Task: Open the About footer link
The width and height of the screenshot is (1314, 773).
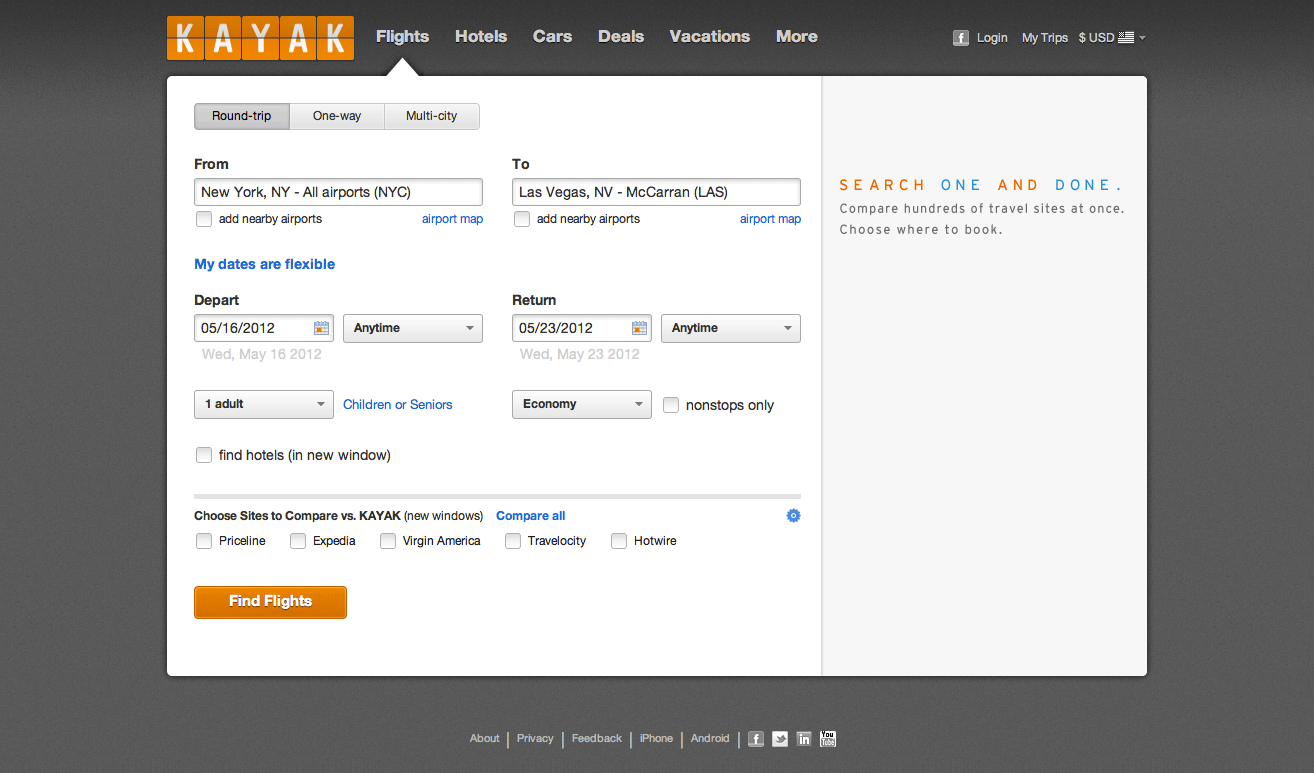Action: (485, 739)
